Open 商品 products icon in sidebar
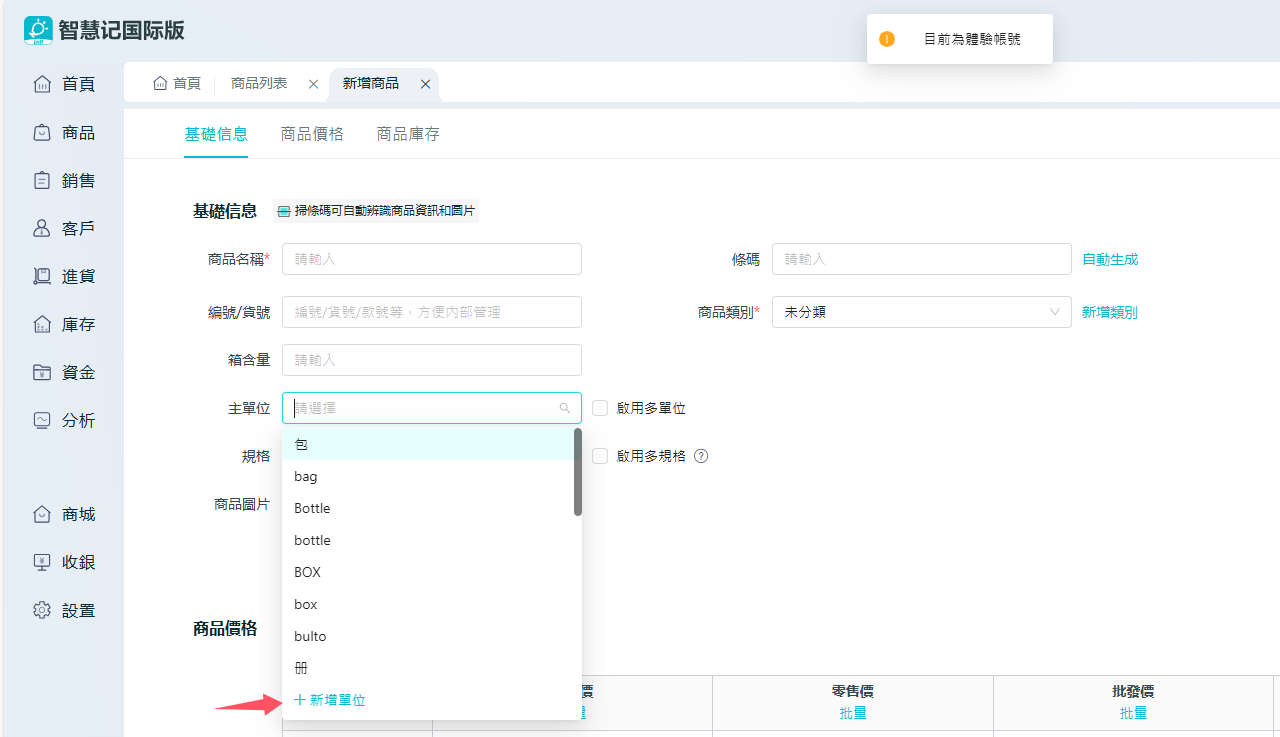Screen dimensions: 1280x737 coord(42,132)
